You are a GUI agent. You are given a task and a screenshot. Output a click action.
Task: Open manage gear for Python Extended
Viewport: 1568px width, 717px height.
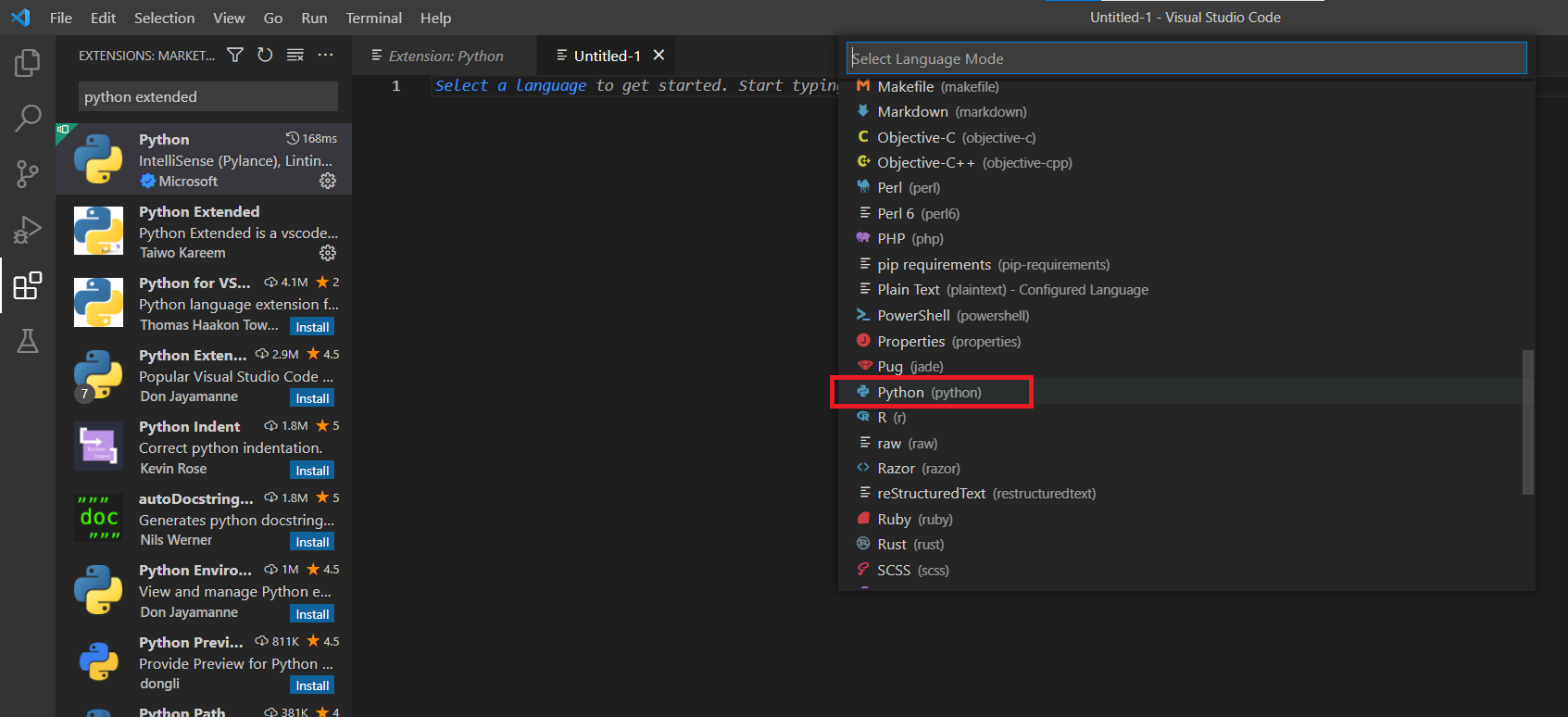coord(328,253)
